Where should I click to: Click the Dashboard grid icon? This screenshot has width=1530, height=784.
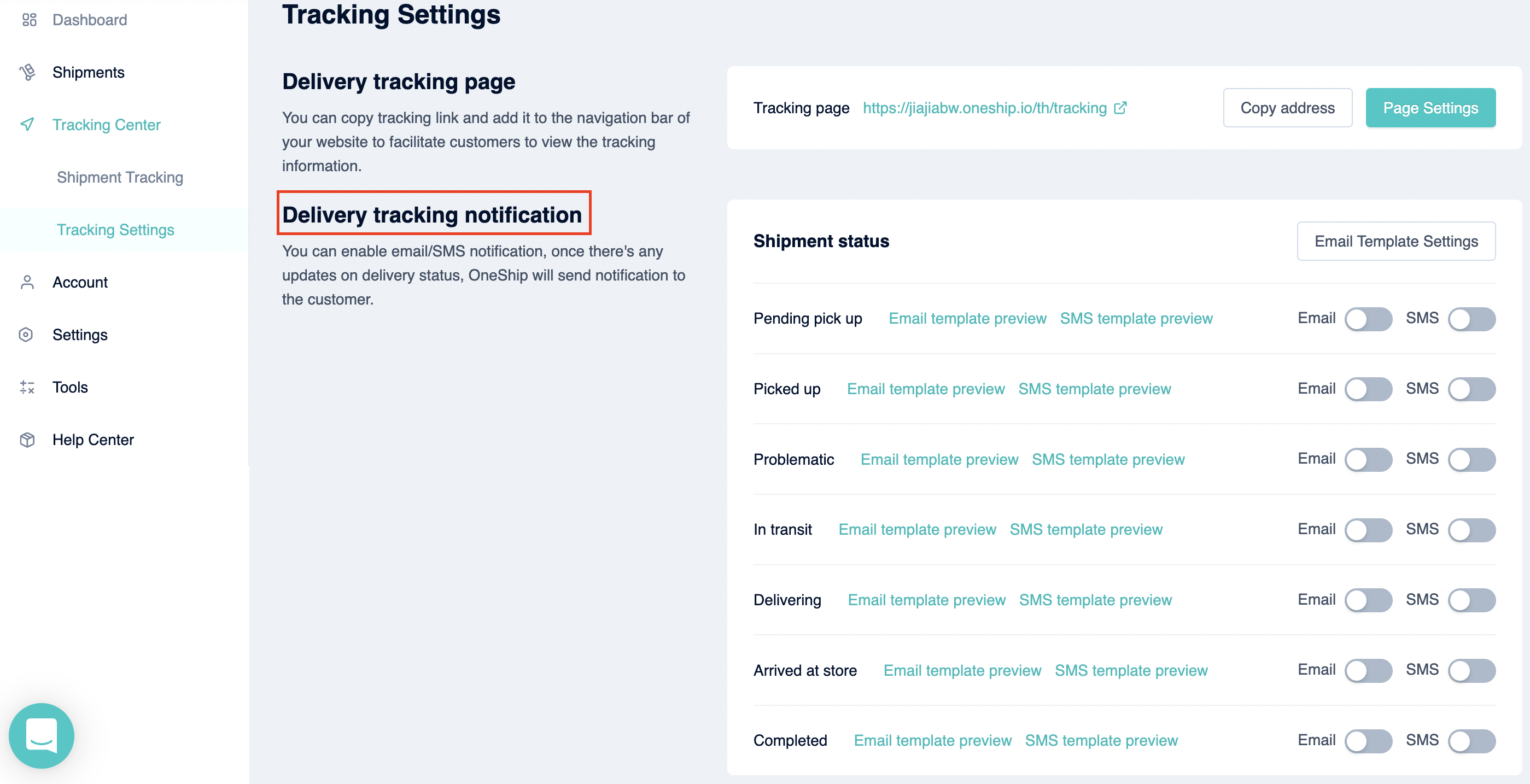(x=29, y=20)
